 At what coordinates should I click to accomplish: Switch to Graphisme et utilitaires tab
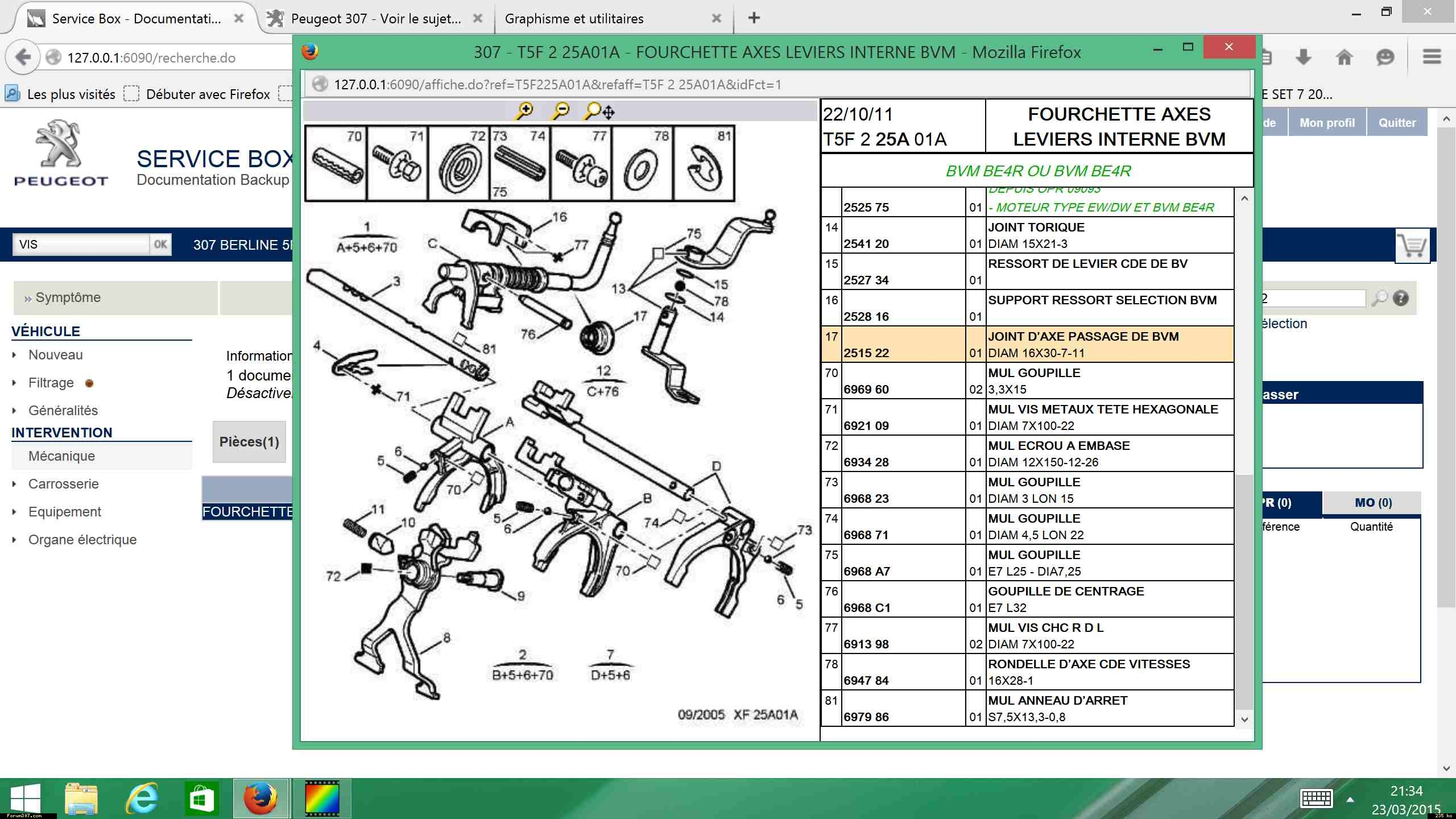tap(574, 18)
